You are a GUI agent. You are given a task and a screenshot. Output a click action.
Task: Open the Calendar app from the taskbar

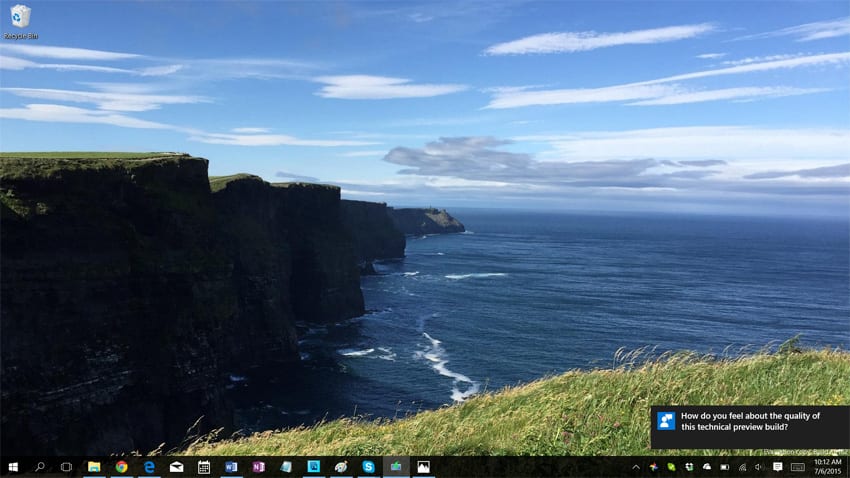click(x=204, y=467)
